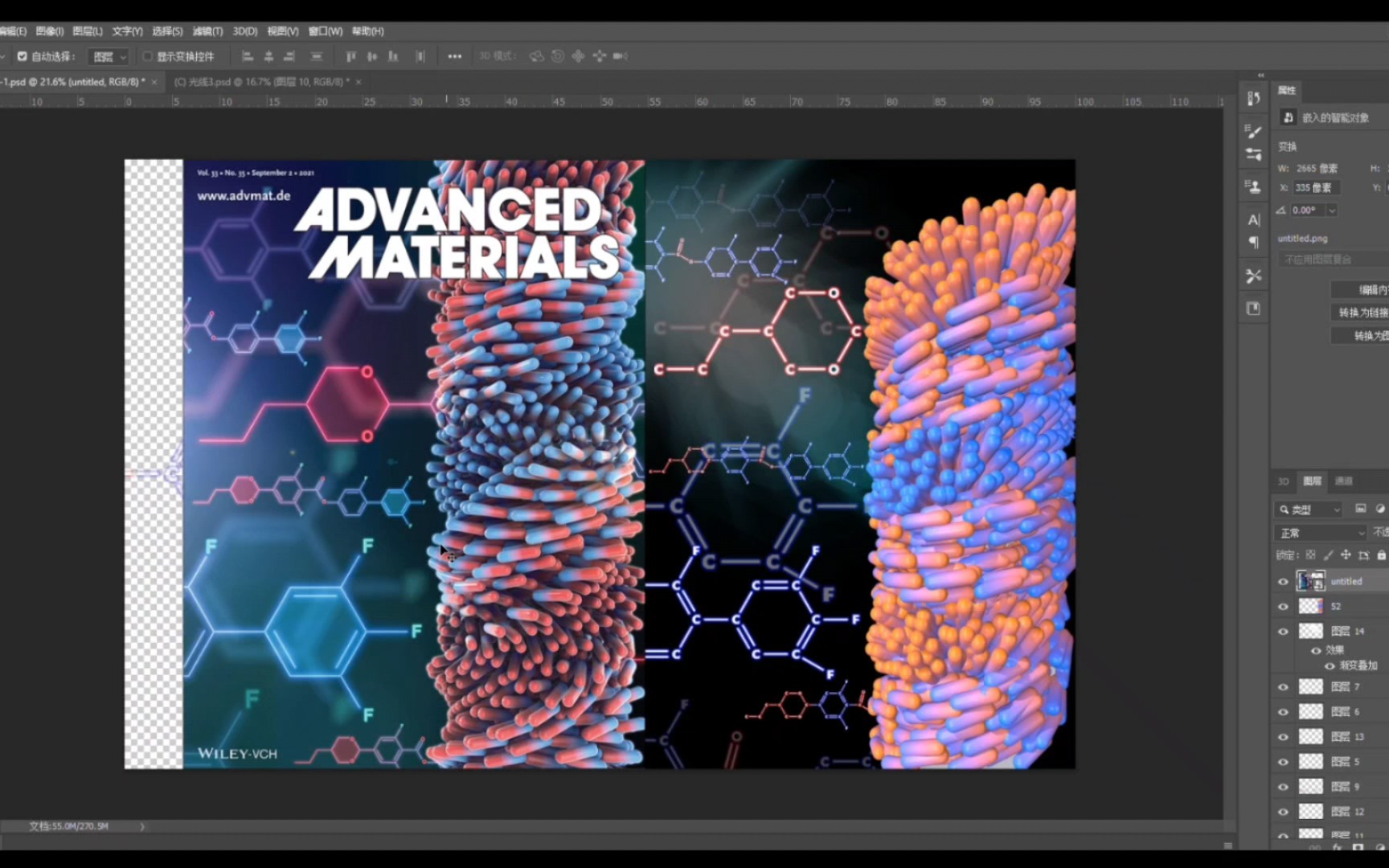Viewport: 1389px width, 868px height.
Task: Click the 3D camera zoom icon
Action: point(620,56)
